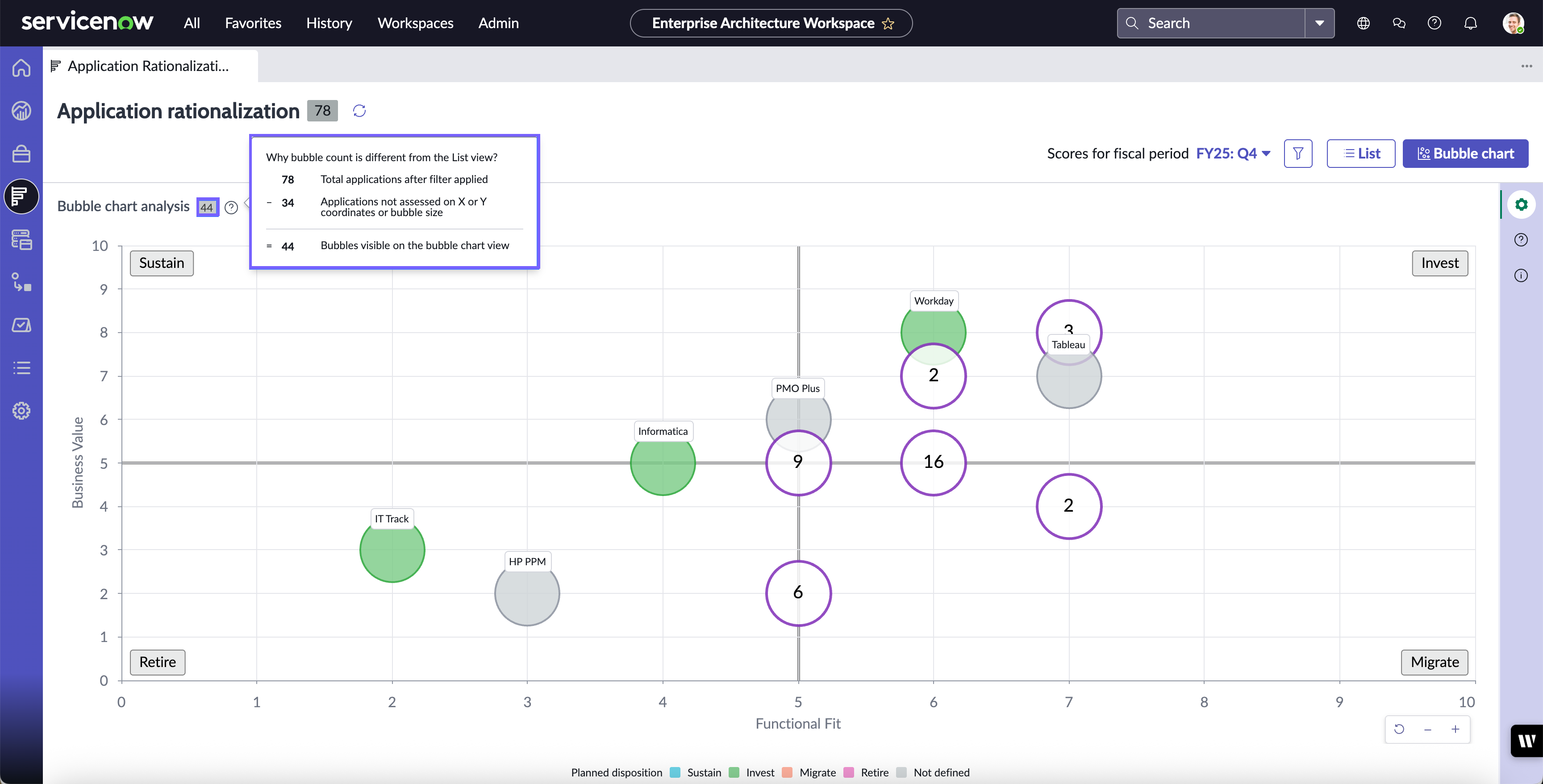
Task: Select the Bubble chart view
Action: [1465, 153]
